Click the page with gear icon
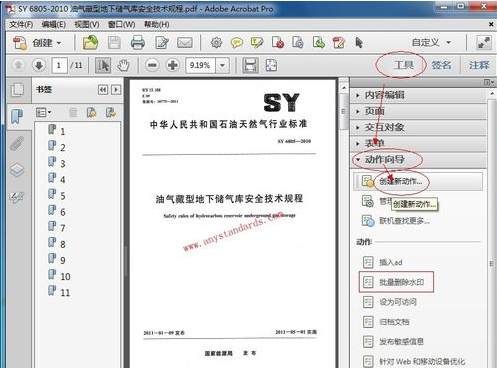Viewport: 497px width, 368px height. click(x=298, y=43)
